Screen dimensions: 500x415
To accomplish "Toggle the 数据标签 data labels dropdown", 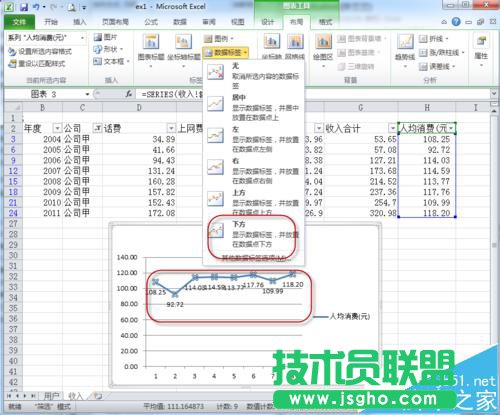I will pyautogui.click(x=226, y=52).
